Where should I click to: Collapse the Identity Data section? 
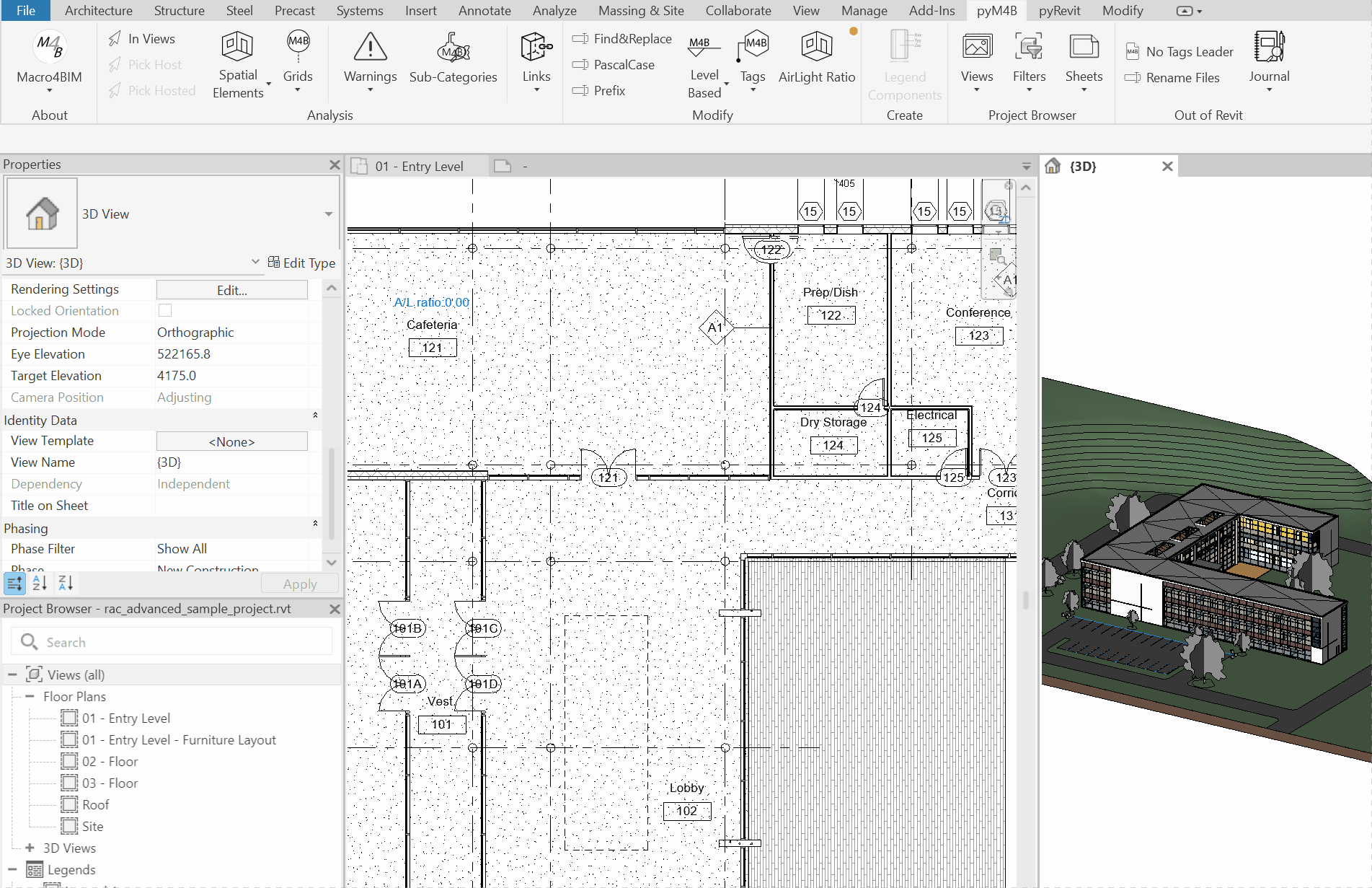point(315,416)
